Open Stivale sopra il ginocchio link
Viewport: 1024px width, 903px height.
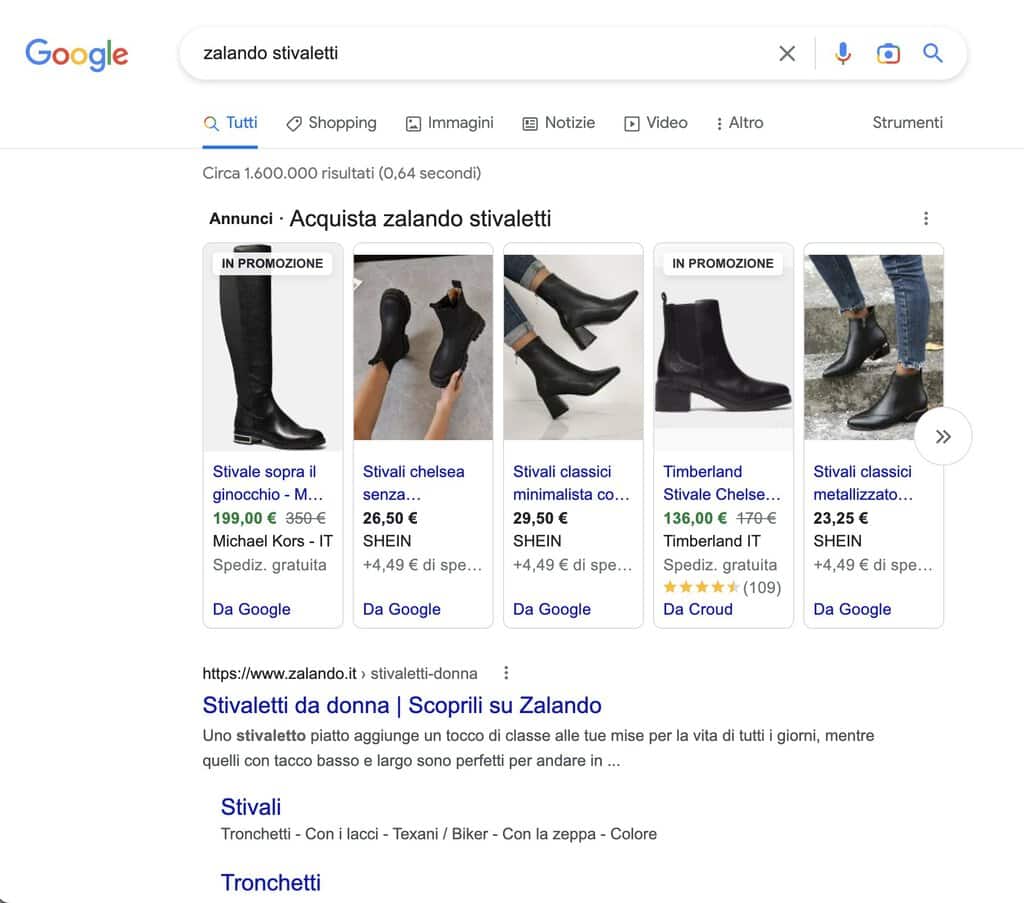pos(268,483)
